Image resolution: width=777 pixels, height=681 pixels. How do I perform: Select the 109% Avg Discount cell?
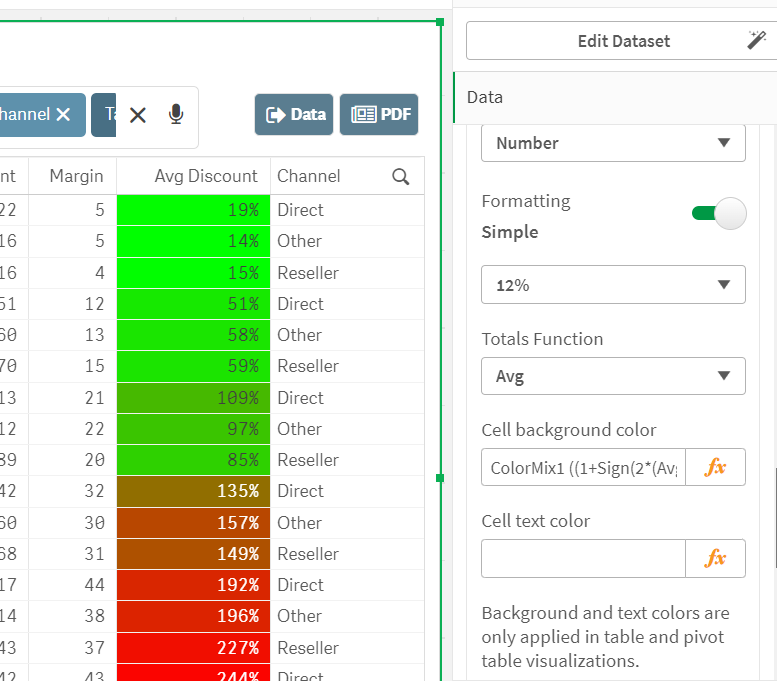pos(193,397)
